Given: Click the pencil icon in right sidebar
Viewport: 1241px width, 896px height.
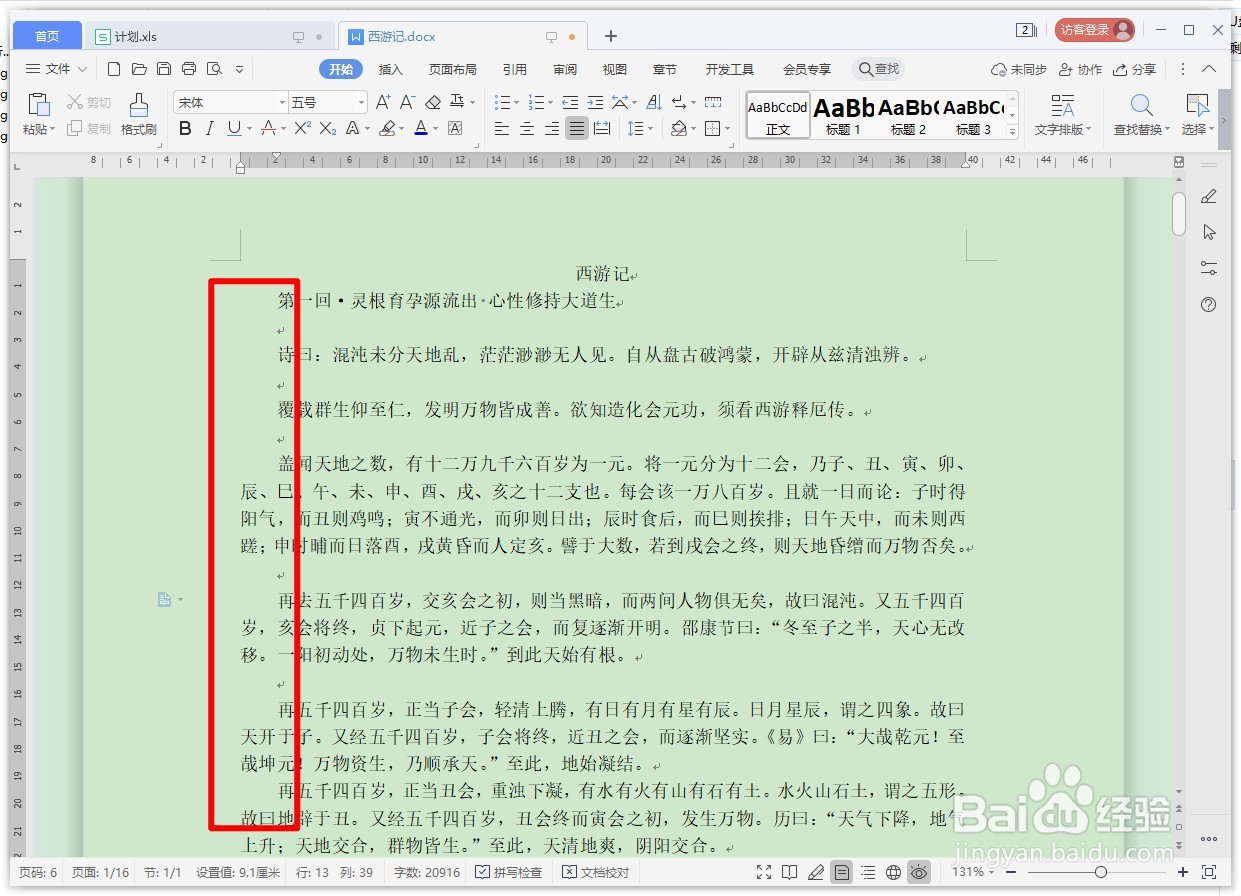Looking at the screenshot, I should pyautogui.click(x=1208, y=196).
